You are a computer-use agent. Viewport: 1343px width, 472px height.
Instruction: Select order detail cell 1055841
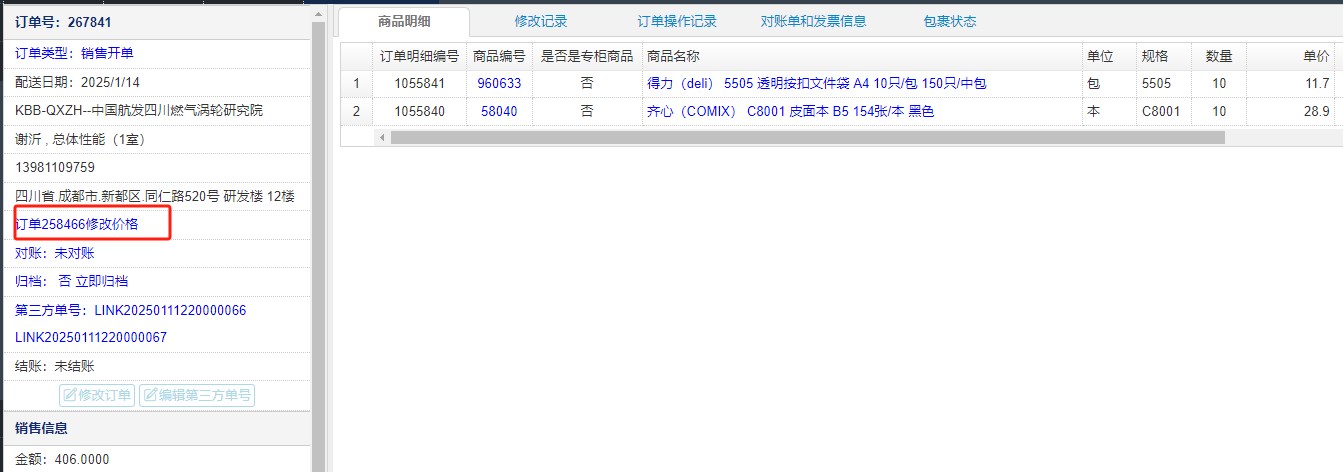pyautogui.click(x=420, y=84)
